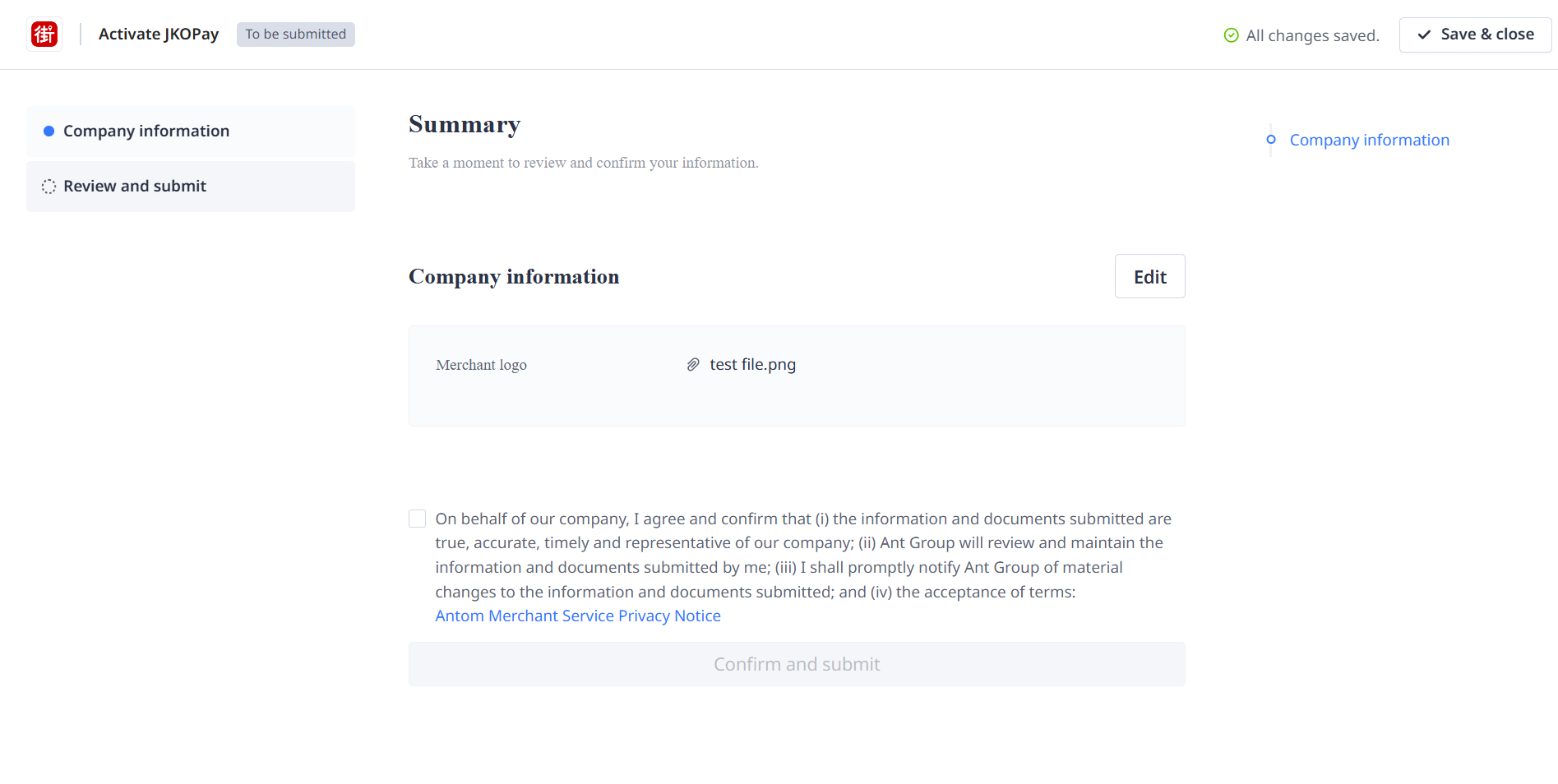Viewport: 1558px width, 784px height.
Task: Click the All changes saved text
Action: click(1312, 35)
